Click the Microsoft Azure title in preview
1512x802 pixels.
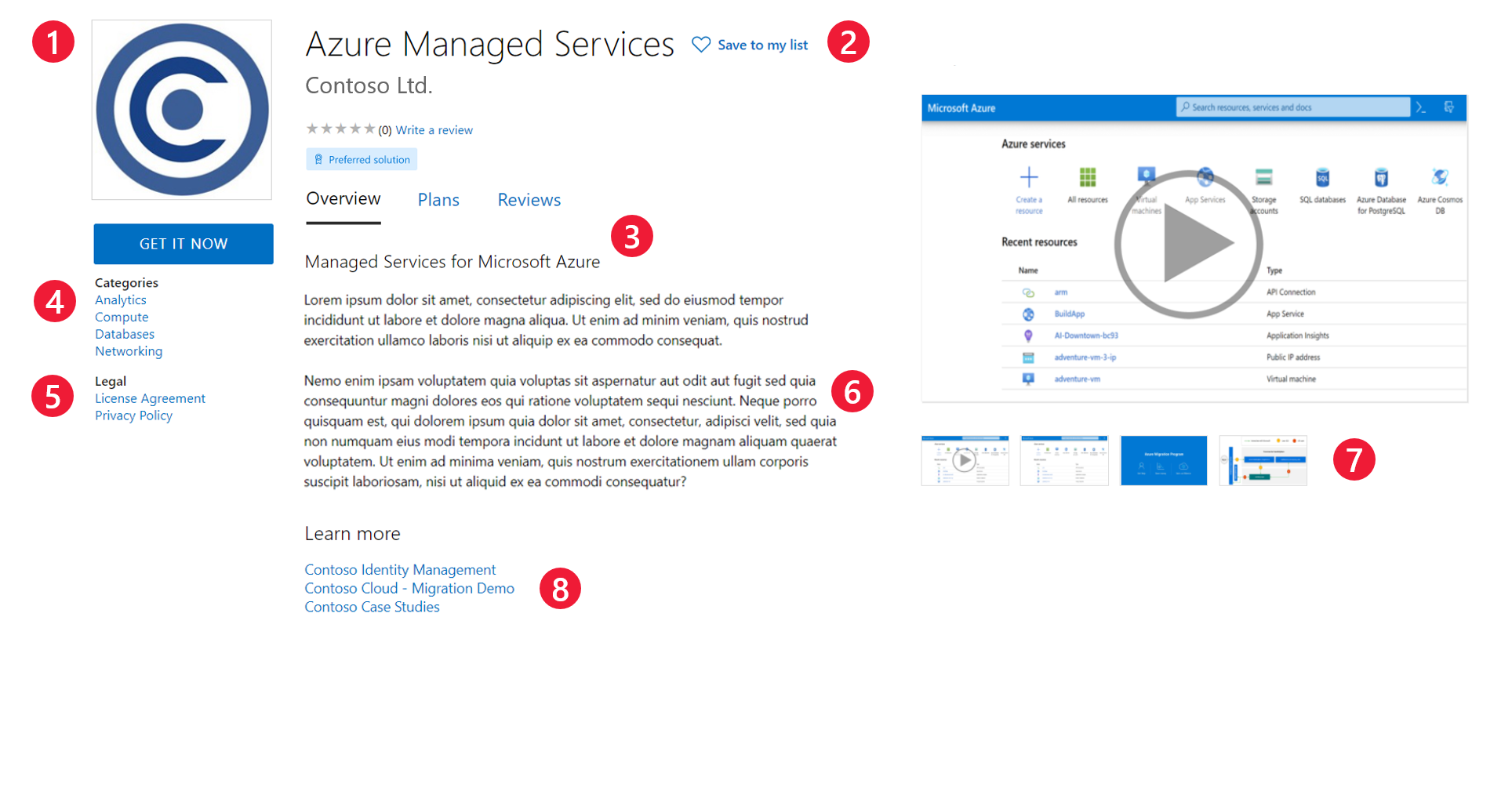tap(961, 108)
